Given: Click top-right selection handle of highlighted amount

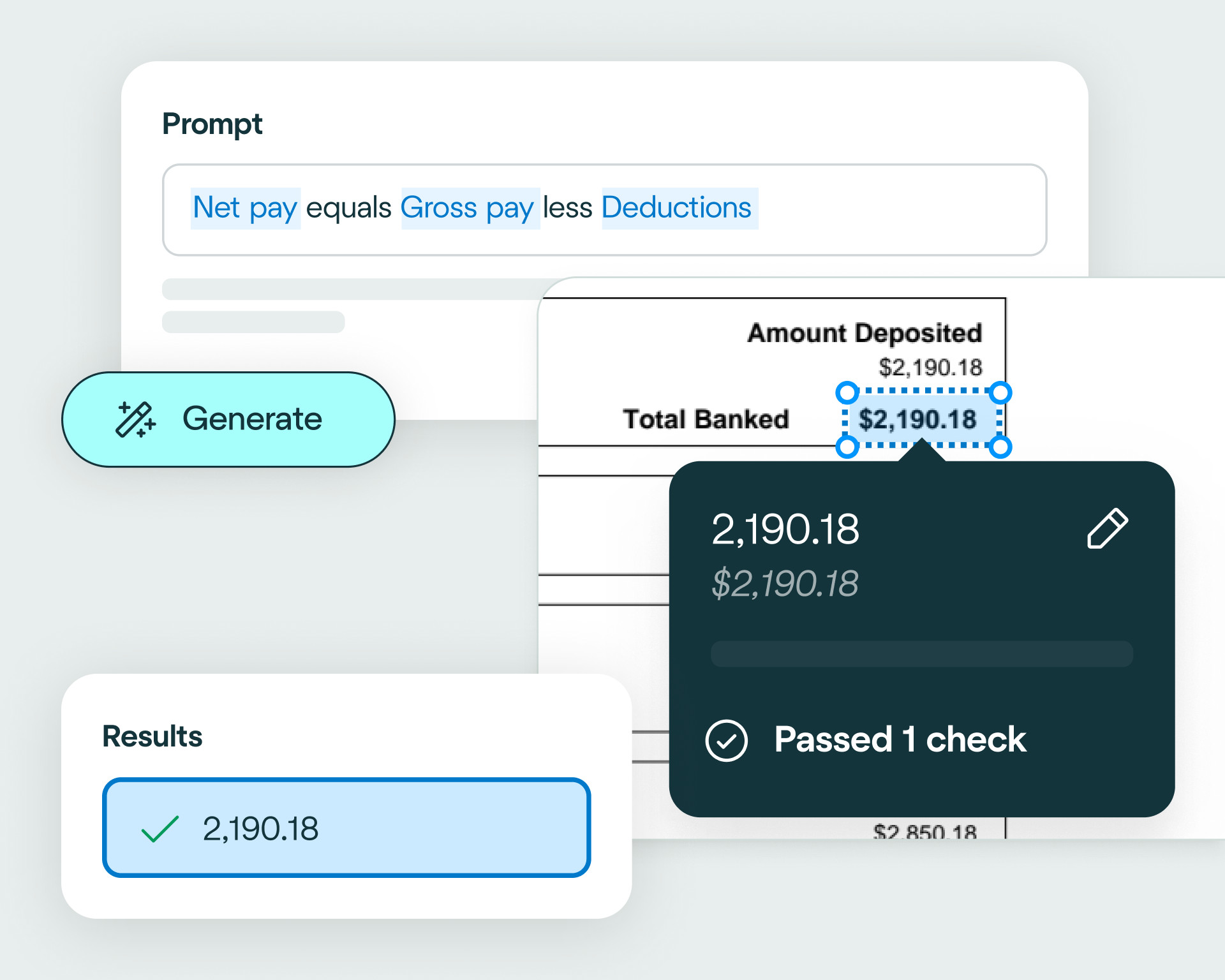Looking at the screenshot, I should point(1000,392).
